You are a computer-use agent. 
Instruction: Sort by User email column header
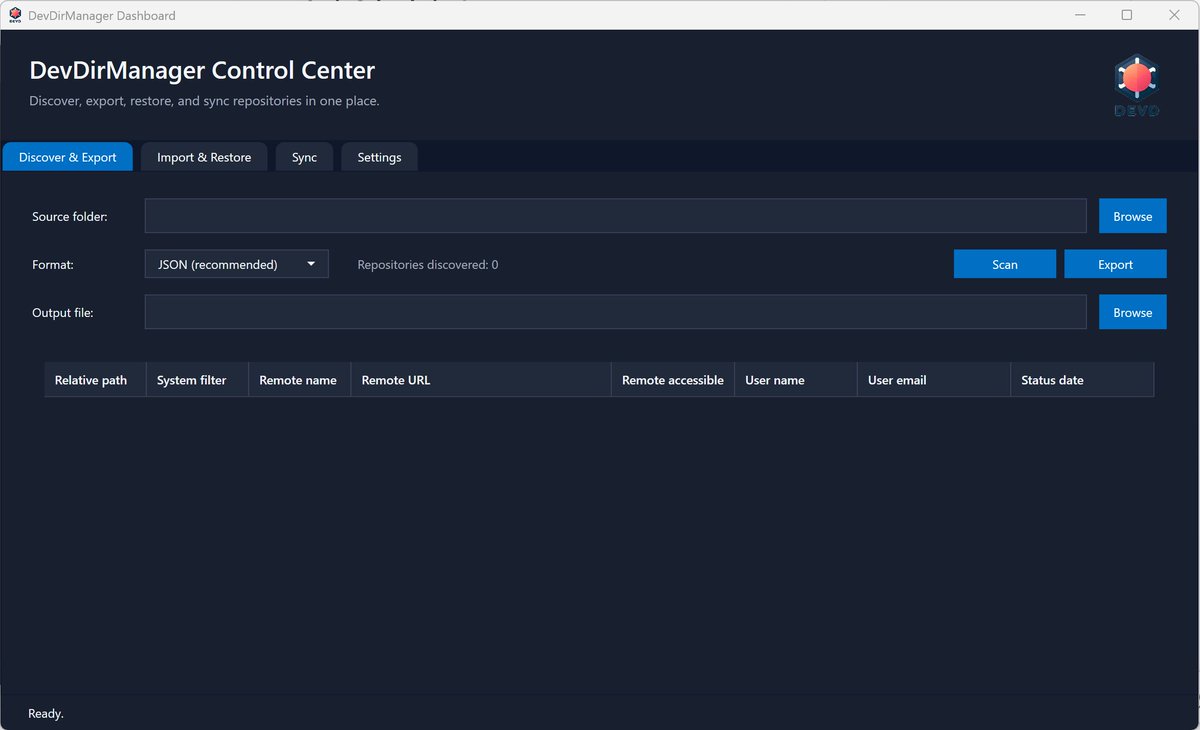tap(934, 380)
